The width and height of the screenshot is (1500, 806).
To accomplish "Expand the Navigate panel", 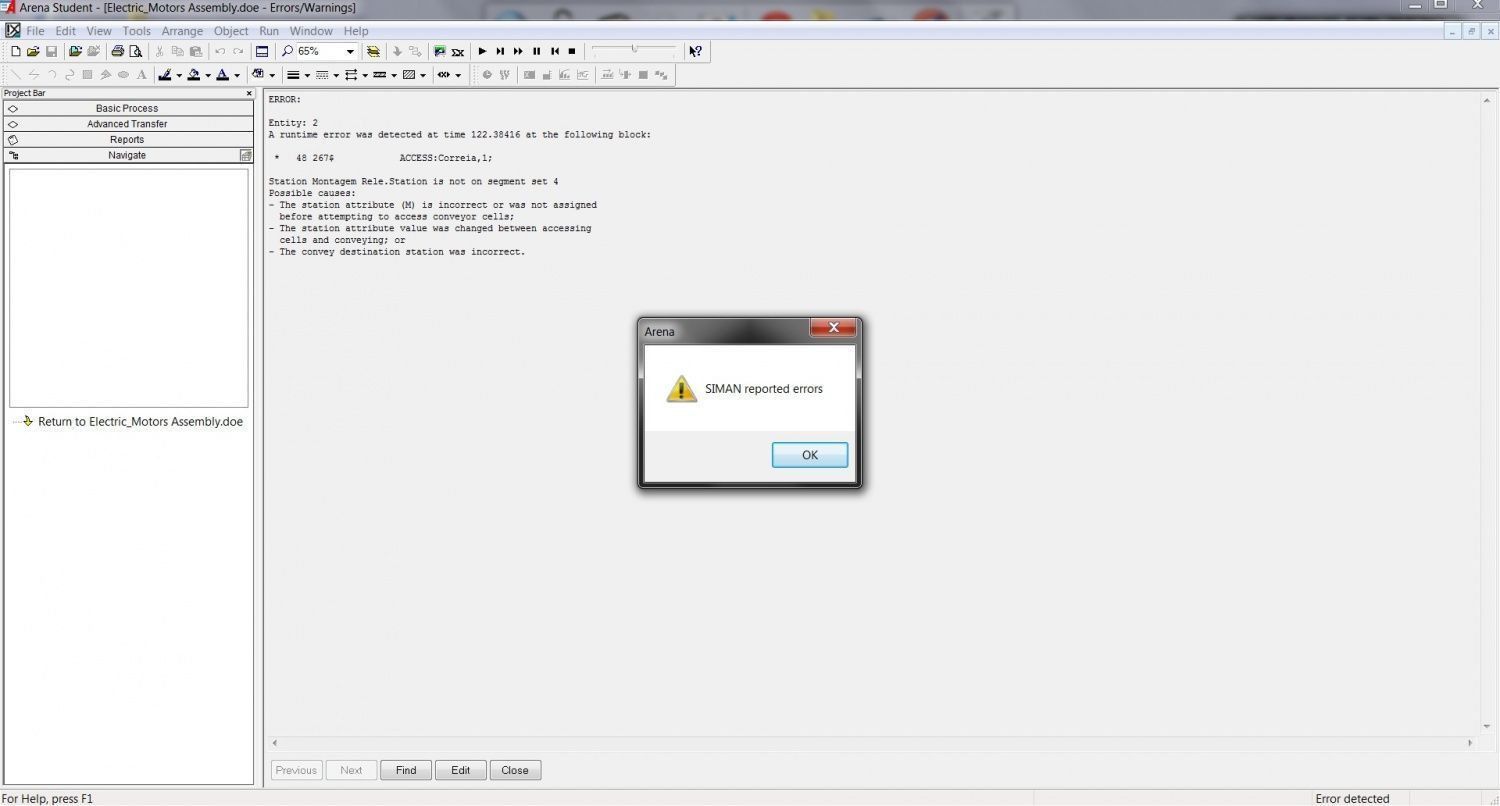I will (x=128, y=155).
